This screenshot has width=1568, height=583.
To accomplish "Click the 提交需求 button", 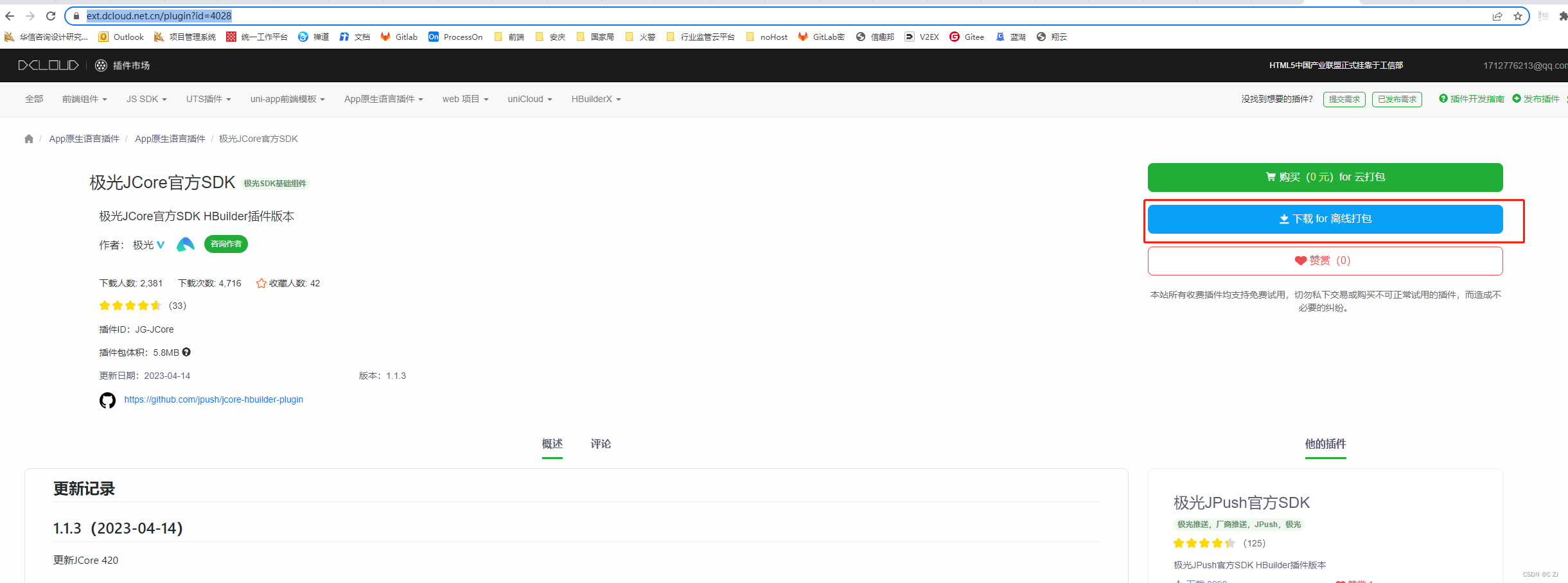I will click(1344, 99).
